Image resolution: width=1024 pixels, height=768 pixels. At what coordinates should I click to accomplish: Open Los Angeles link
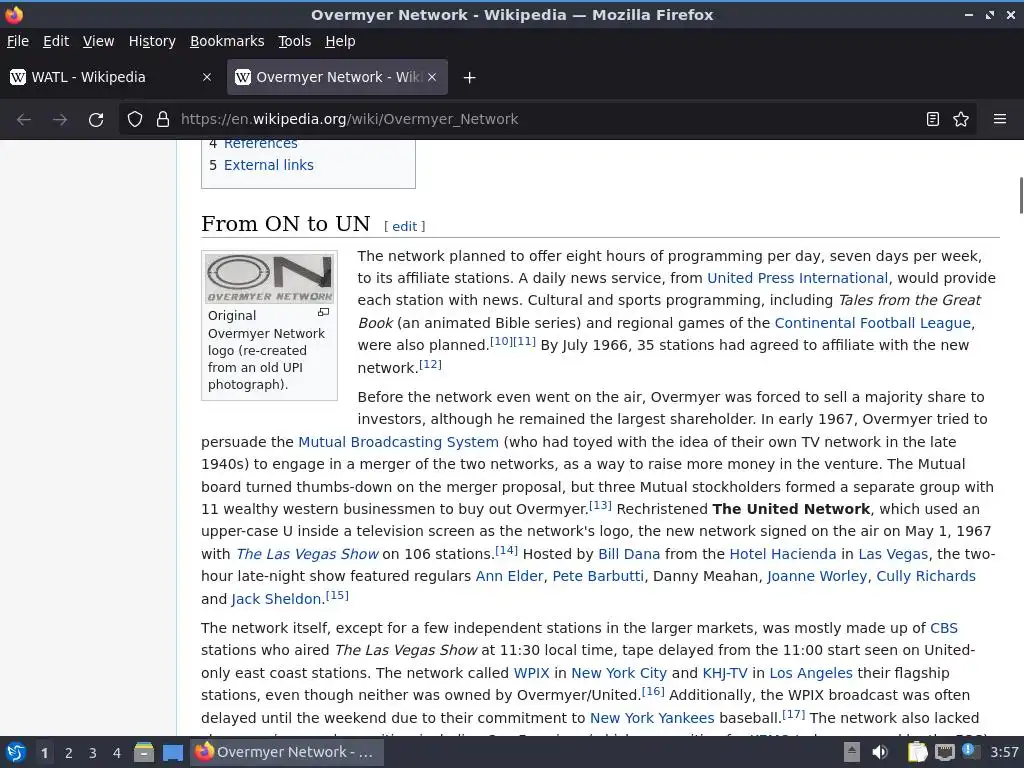(x=811, y=673)
